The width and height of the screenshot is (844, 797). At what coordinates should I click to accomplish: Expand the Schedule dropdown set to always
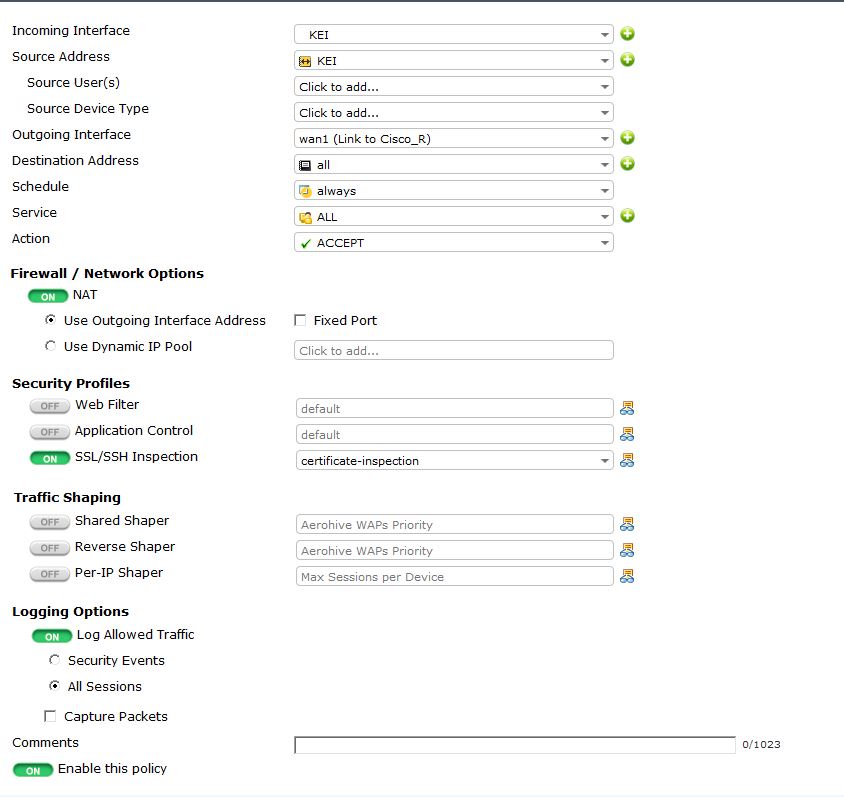tap(453, 190)
